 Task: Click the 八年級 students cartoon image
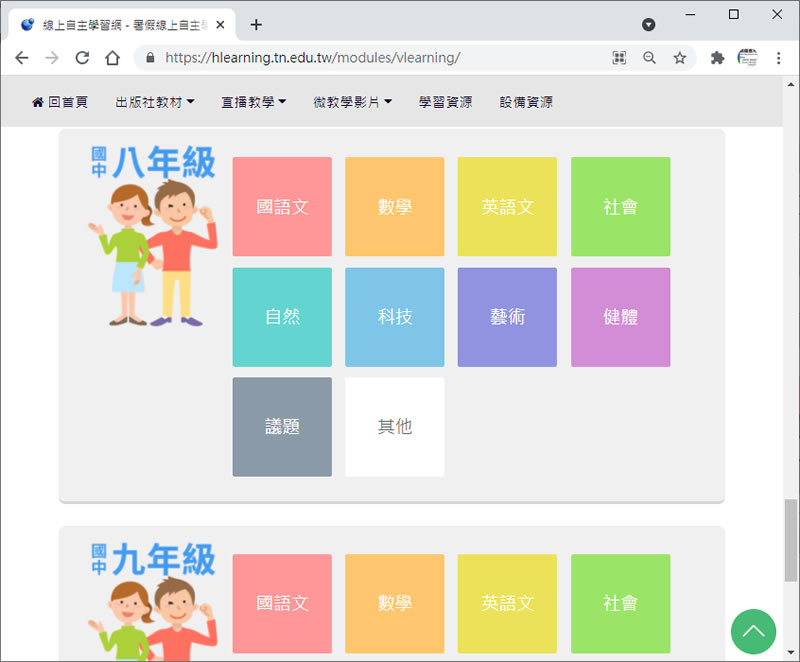coord(153,253)
